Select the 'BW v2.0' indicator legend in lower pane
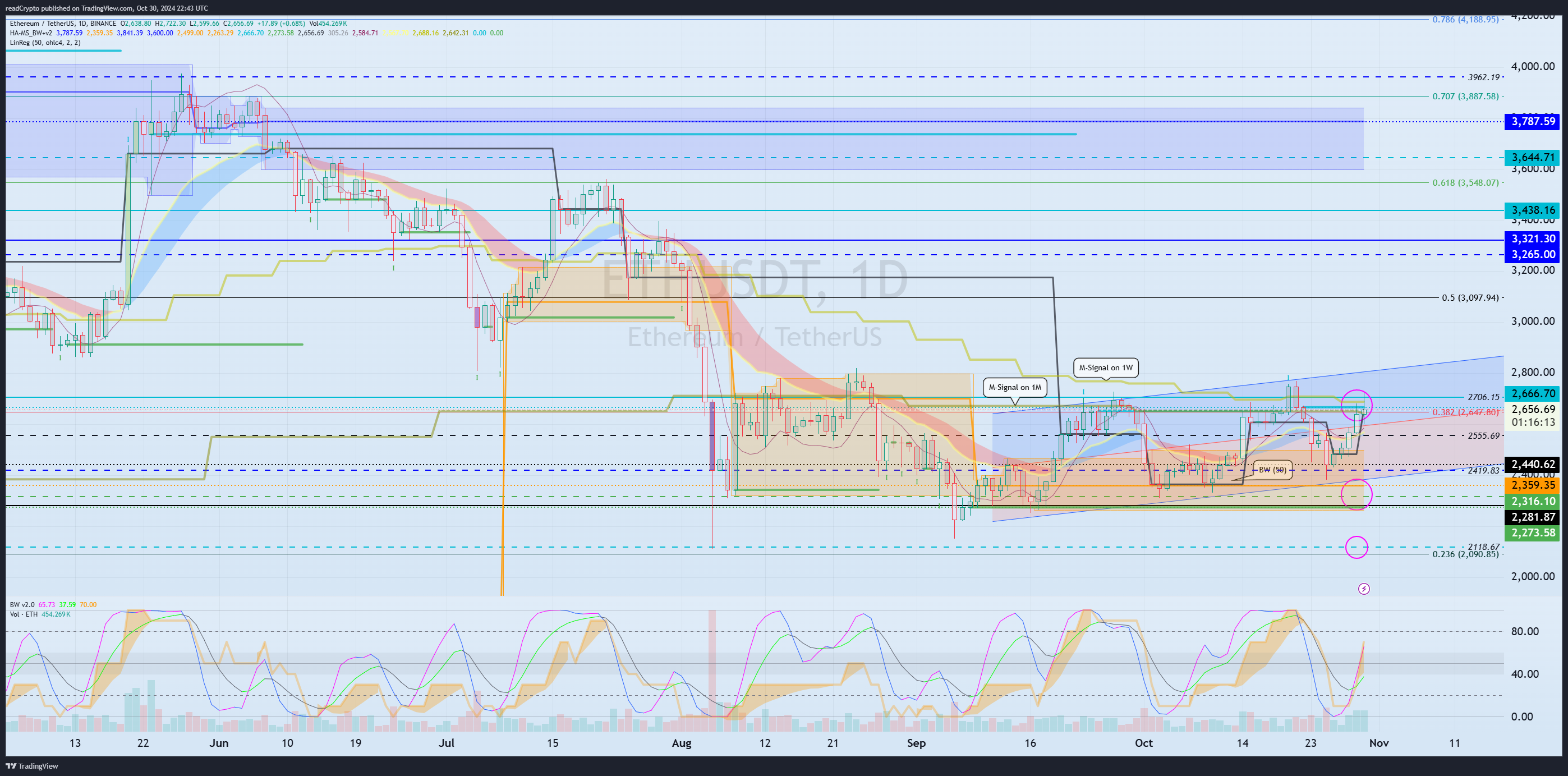Image resolution: width=1568 pixels, height=776 pixels. [x=22, y=604]
